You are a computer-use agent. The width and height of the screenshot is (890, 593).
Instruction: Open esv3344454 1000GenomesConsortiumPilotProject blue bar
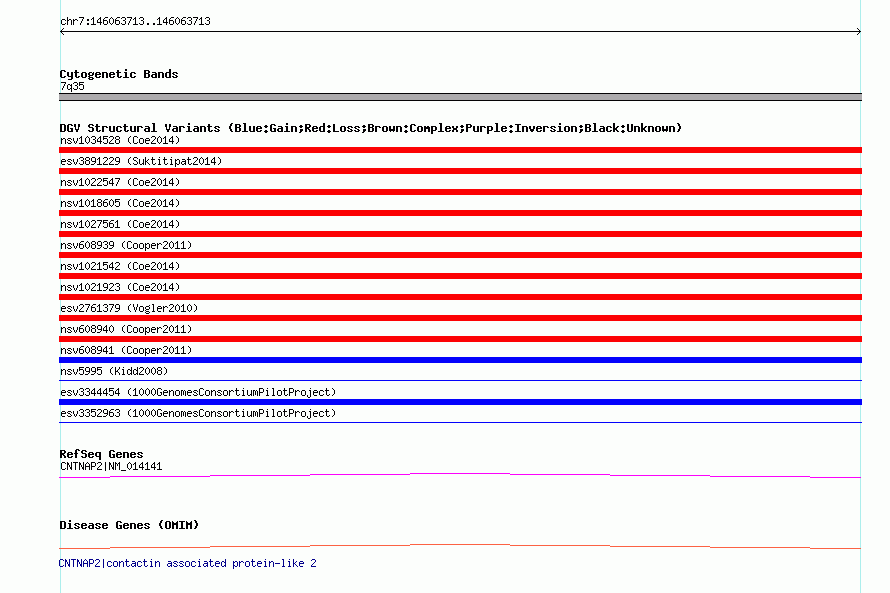pyautogui.click(x=460, y=402)
